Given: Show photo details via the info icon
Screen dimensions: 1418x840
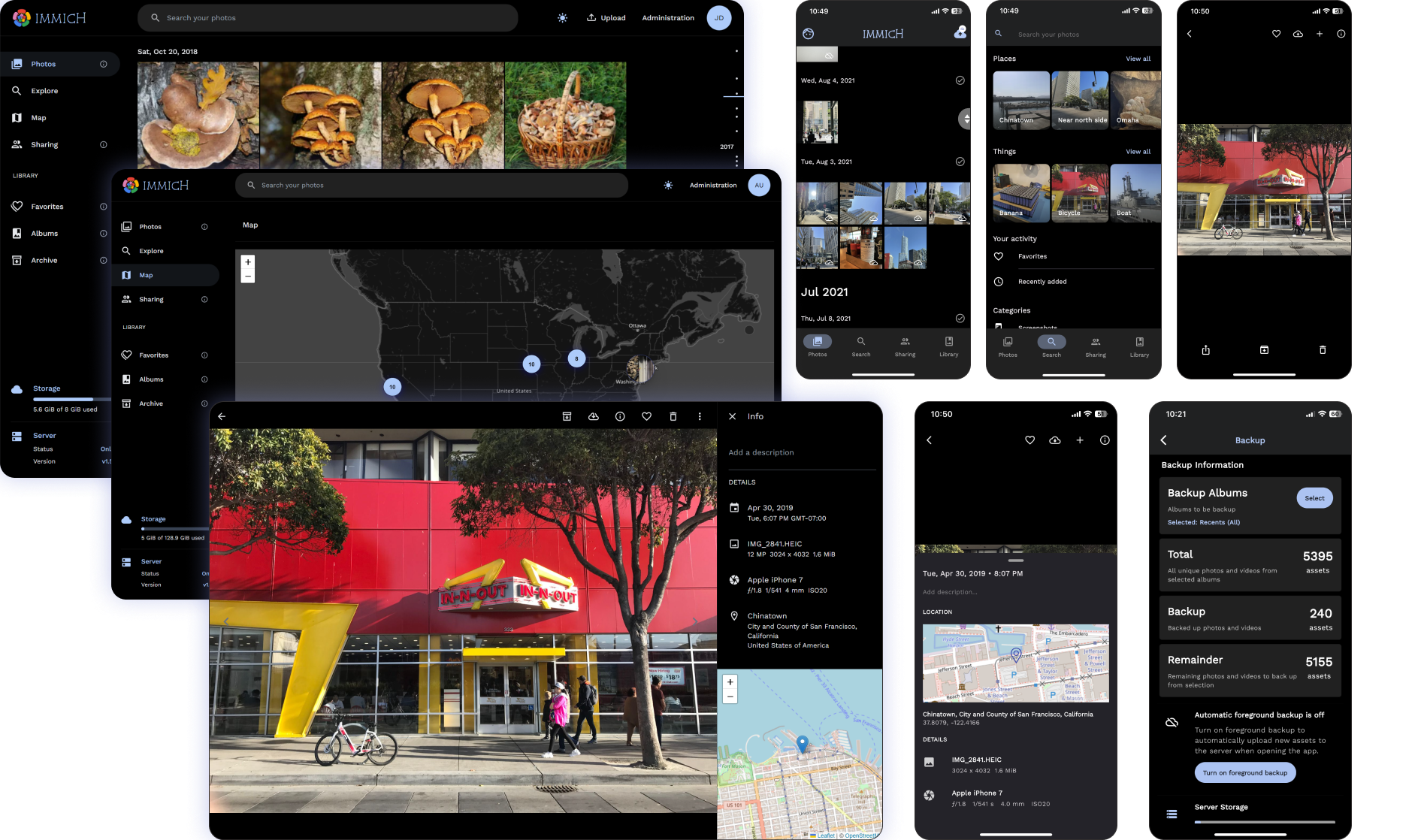Looking at the screenshot, I should pyautogui.click(x=619, y=416).
